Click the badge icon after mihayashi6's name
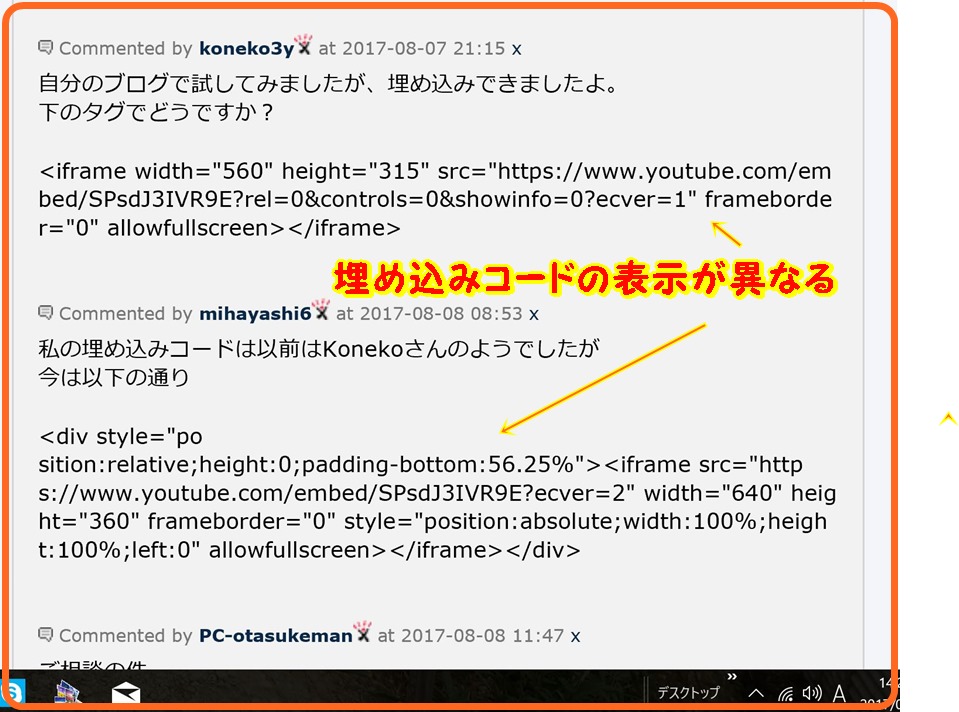The width and height of the screenshot is (959, 712). [321, 310]
